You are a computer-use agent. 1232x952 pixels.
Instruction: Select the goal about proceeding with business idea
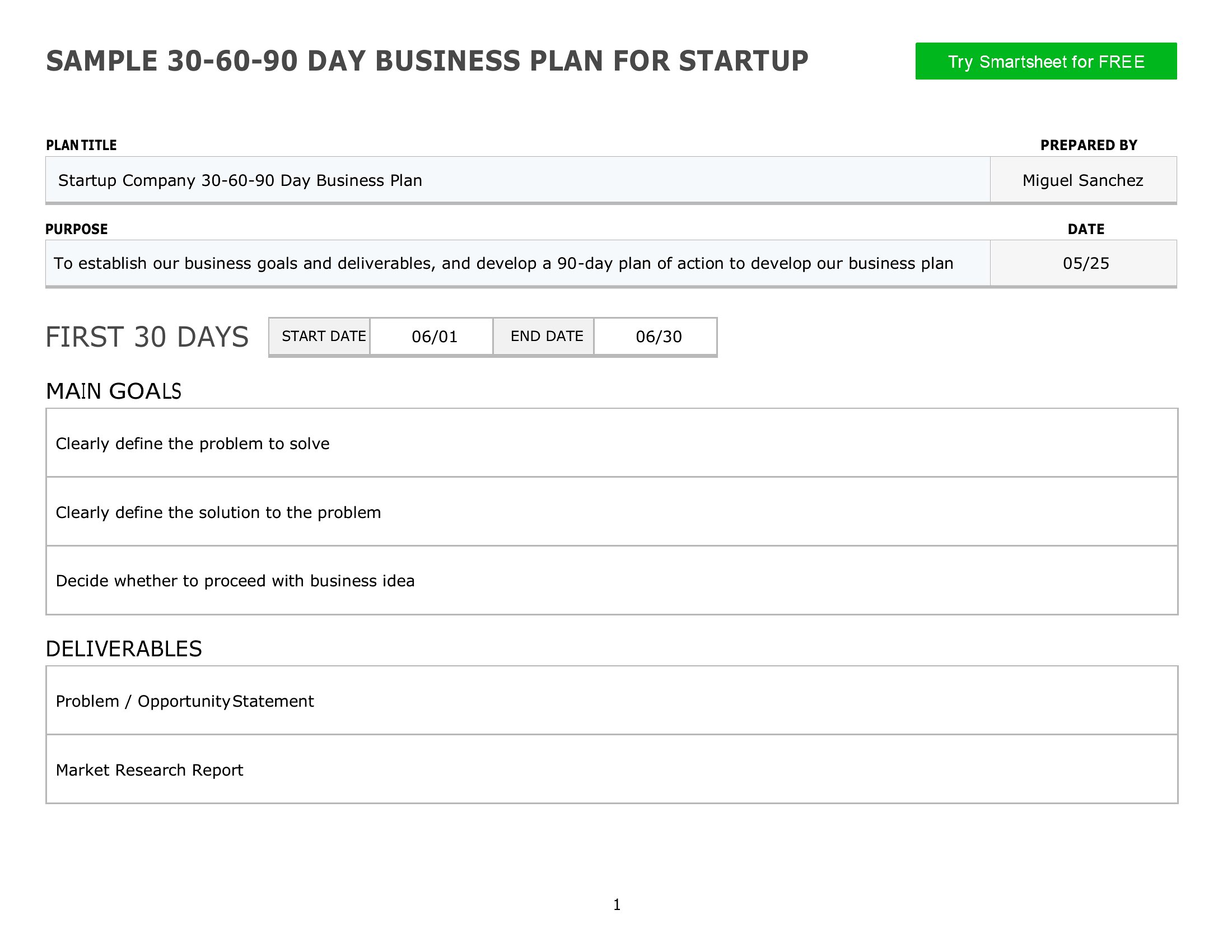(x=612, y=580)
